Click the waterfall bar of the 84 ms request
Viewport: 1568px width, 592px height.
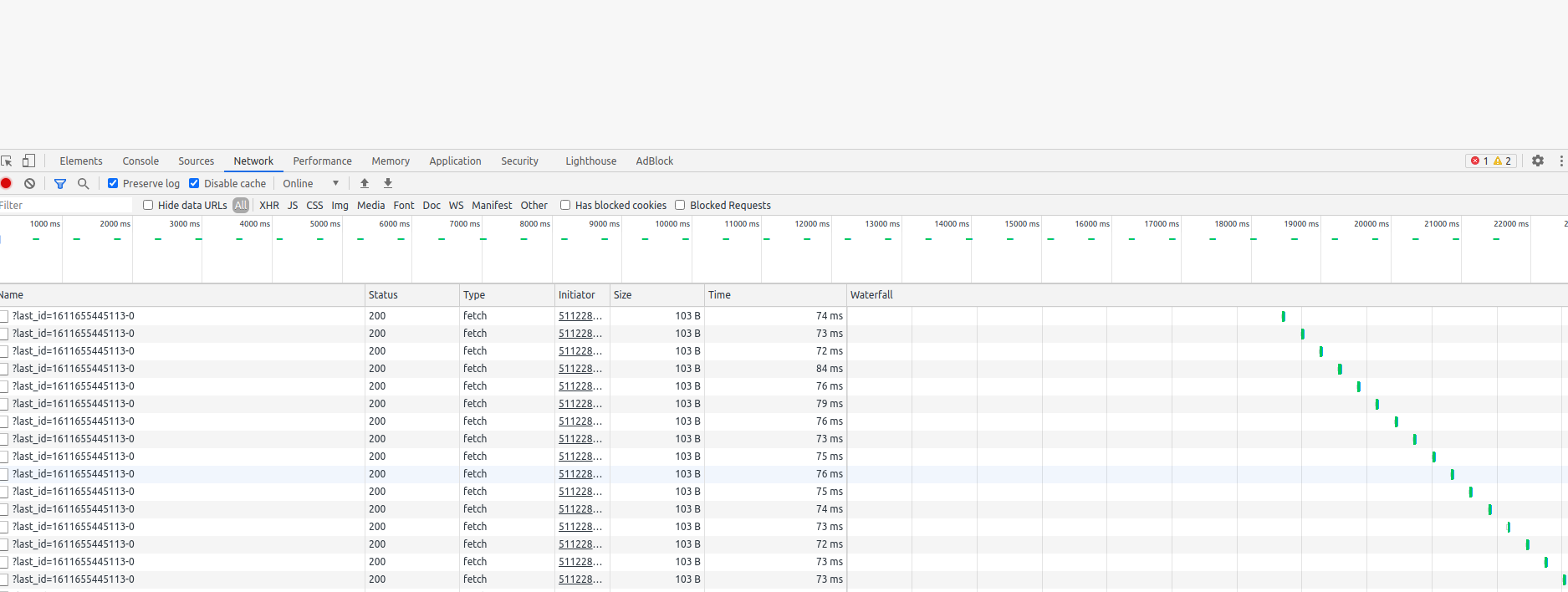click(x=1340, y=369)
